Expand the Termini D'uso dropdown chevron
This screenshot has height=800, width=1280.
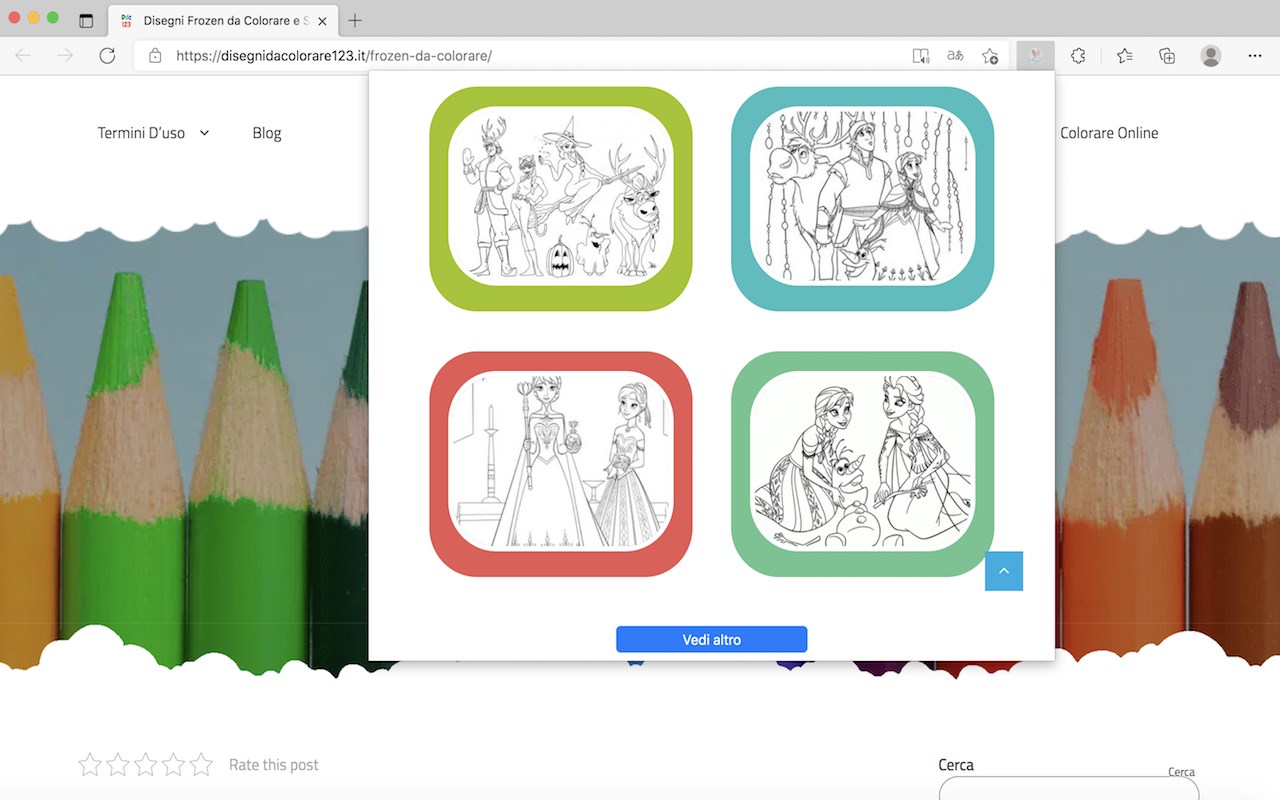click(x=205, y=133)
